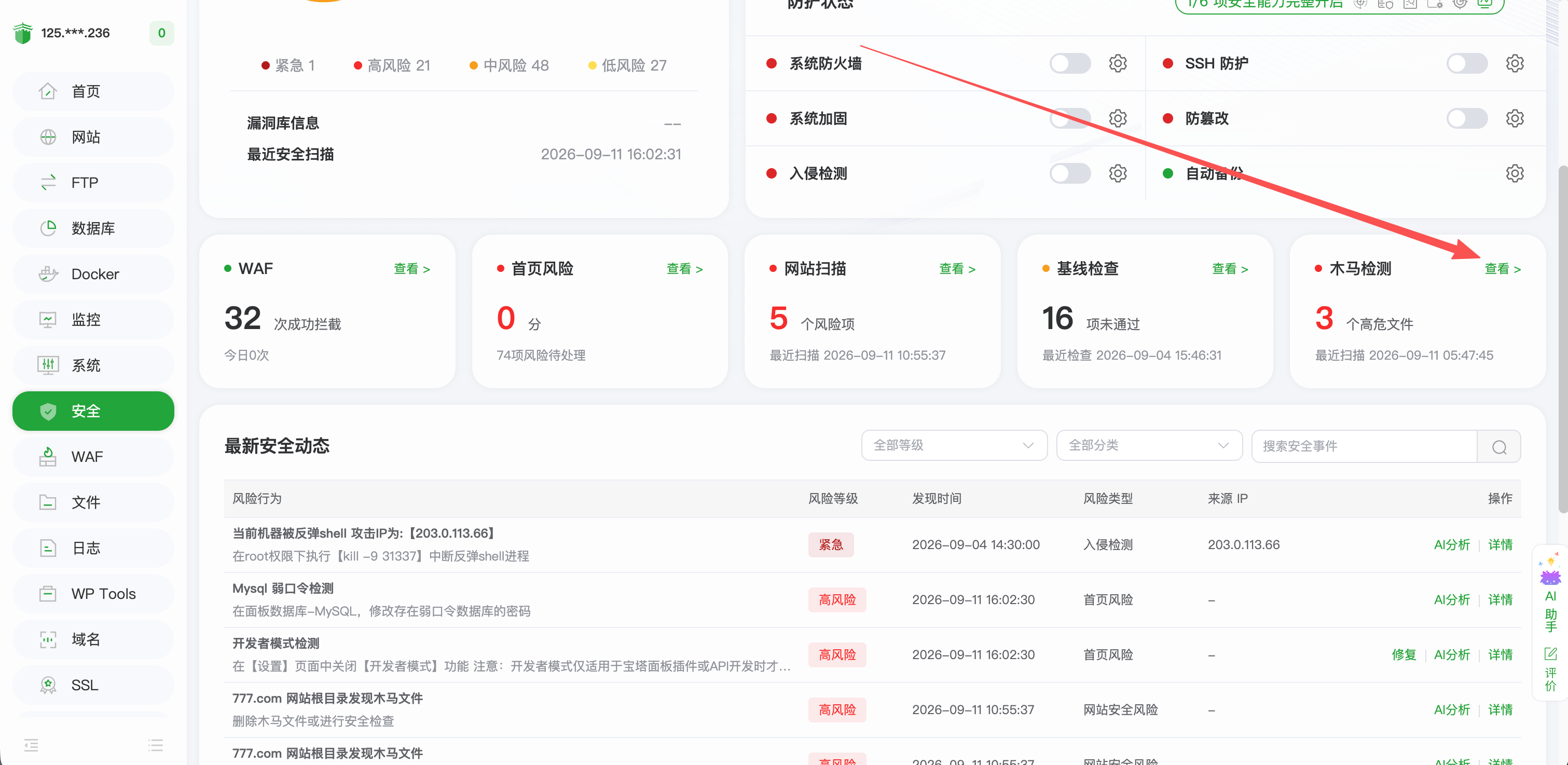
Task: Open settings gear for 入侵检测
Action: (x=1118, y=173)
